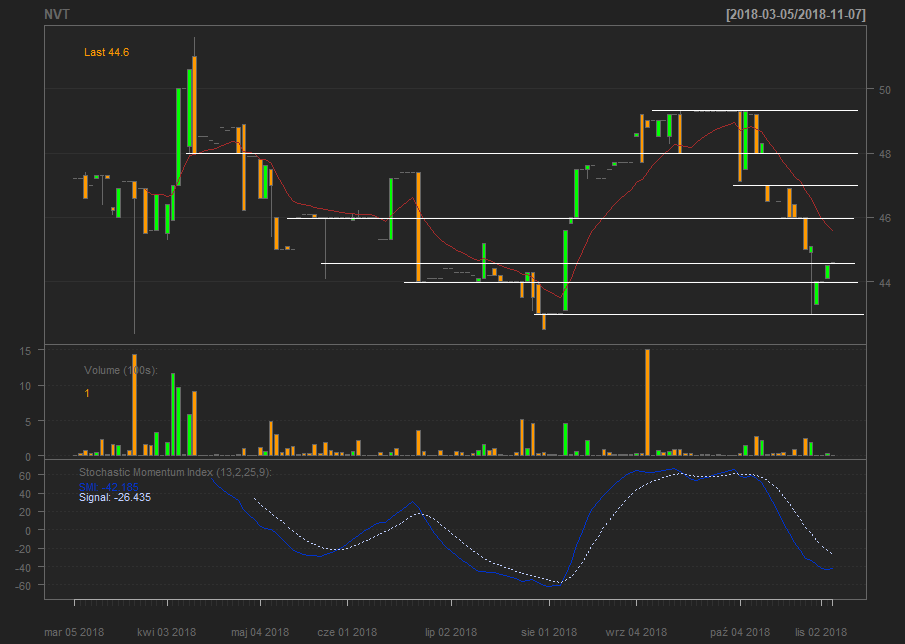The width and height of the screenshot is (905, 644).
Task: Click the volume axis label 5
Action: coord(28,422)
